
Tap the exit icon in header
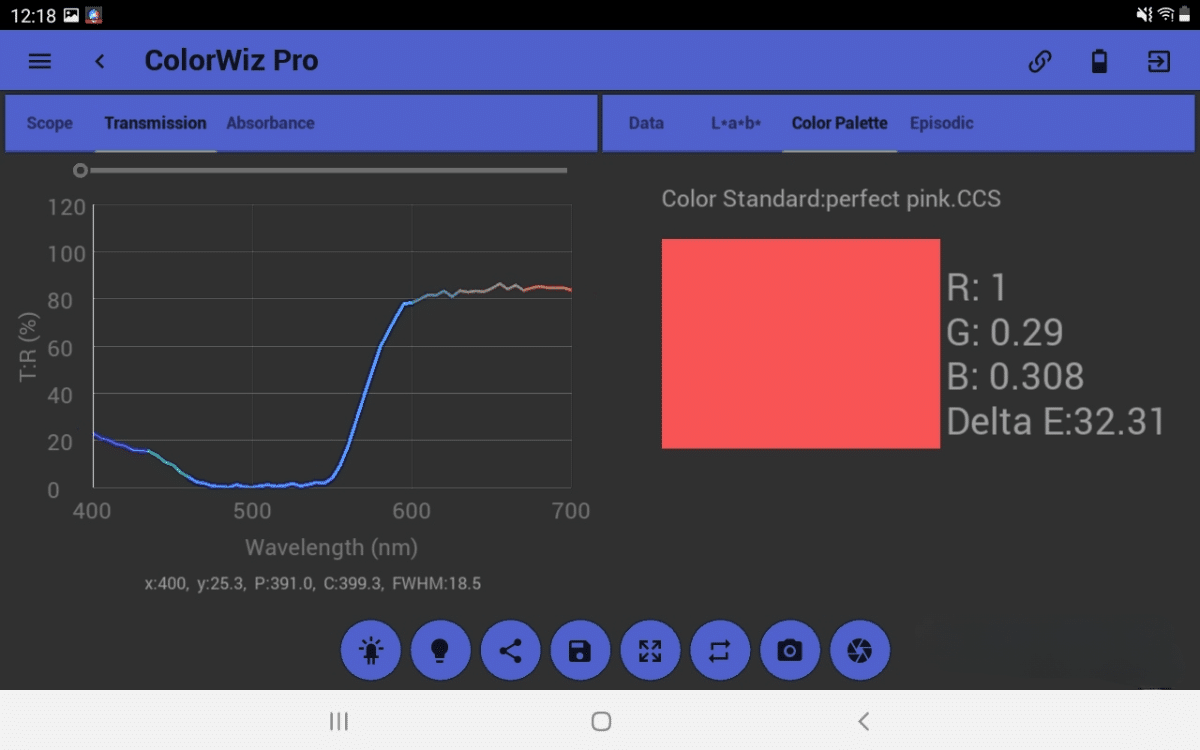pyautogui.click(x=1158, y=62)
